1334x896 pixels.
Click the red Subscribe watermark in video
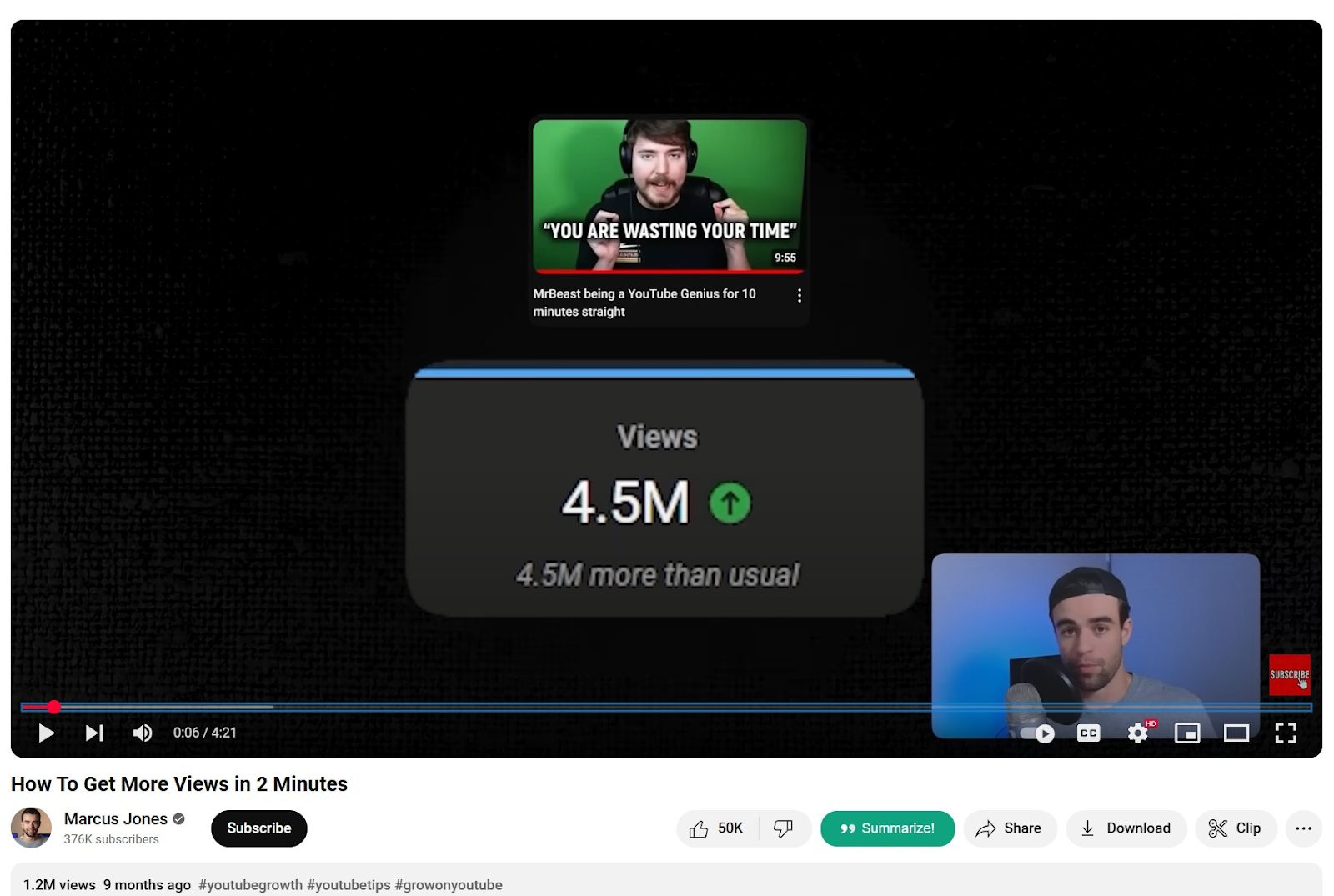[1289, 675]
